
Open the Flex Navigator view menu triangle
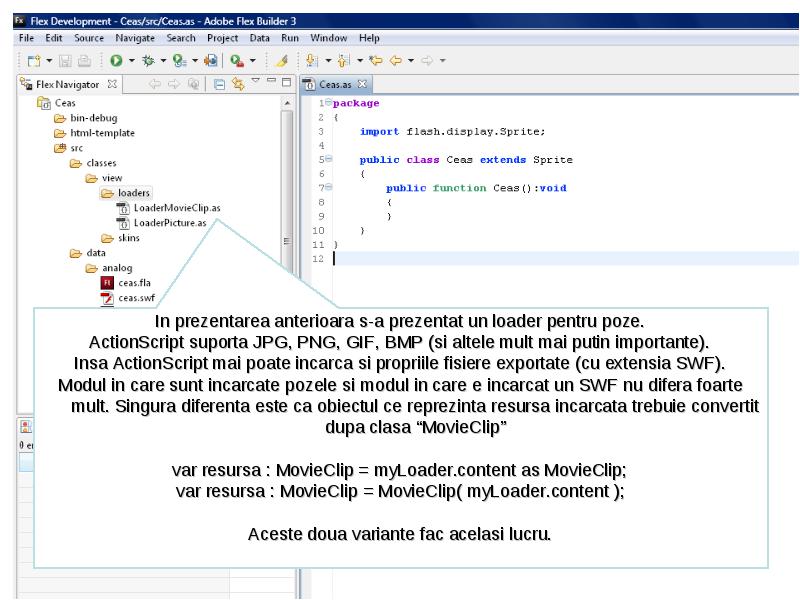point(256,80)
